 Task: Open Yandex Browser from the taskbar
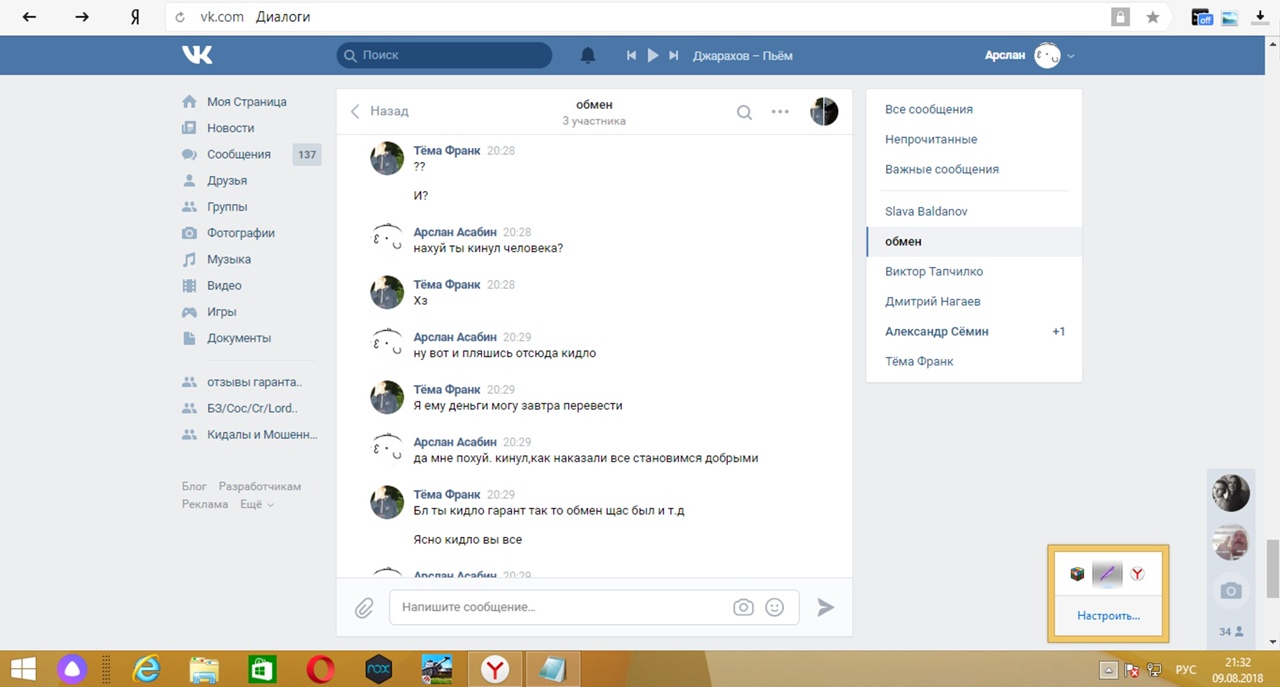tap(494, 668)
